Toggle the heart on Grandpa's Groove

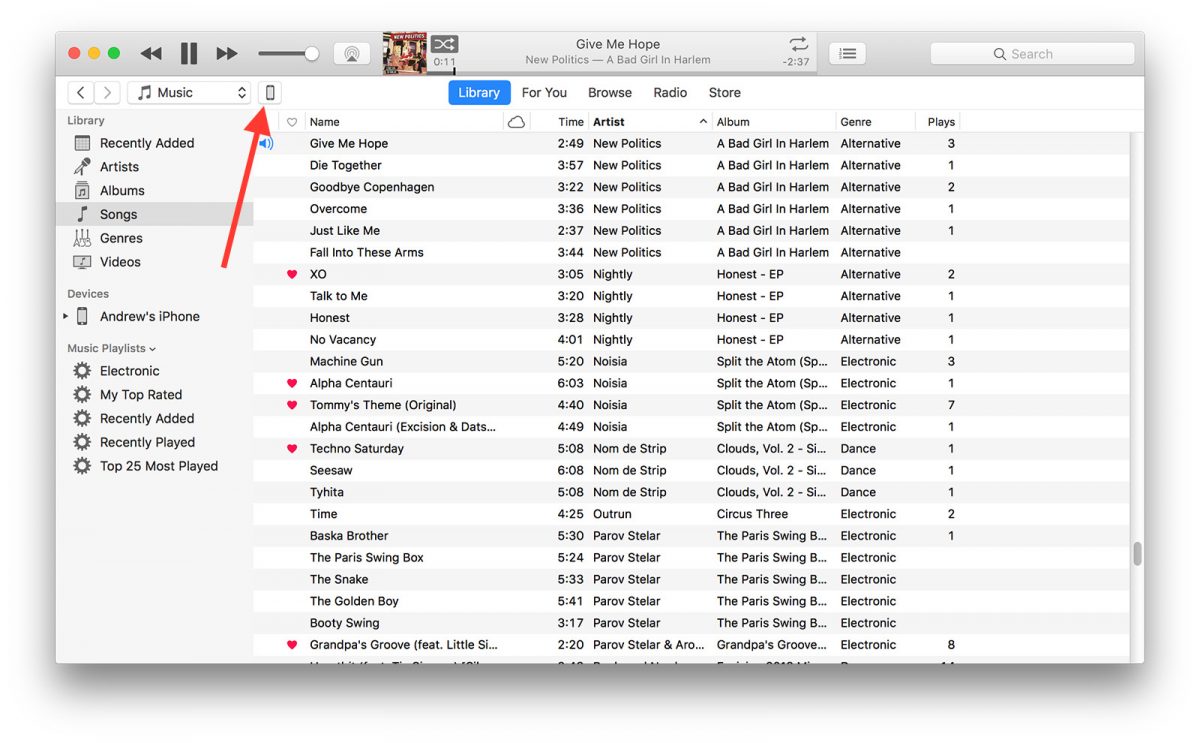click(291, 644)
